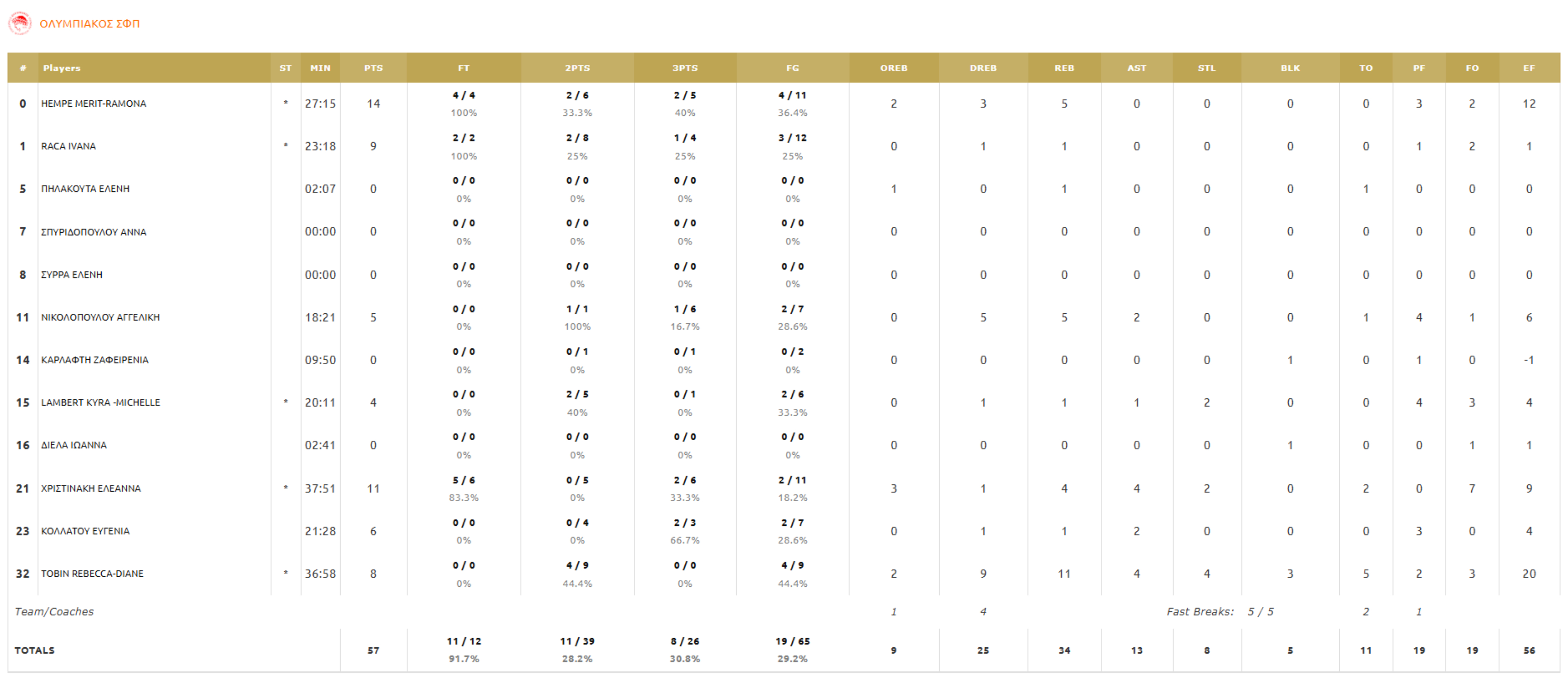Viewport: 1568px width, 683px height.
Task: Click the Team/Coaches row label
Action: click(x=54, y=611)
